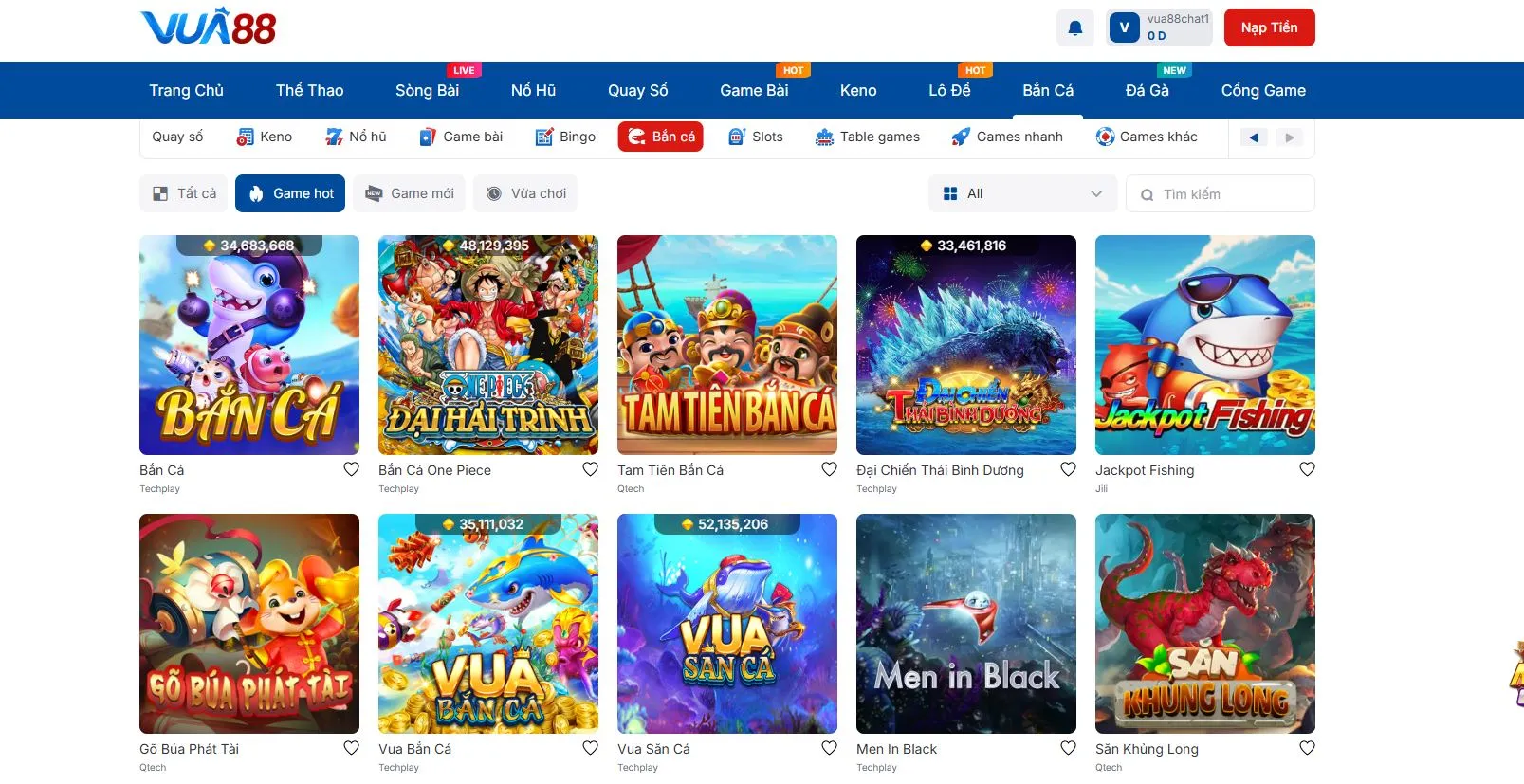Screen dimensions: 1524x784
Task: Favorite the Bắn Cá One Piece game
Action: coord(590,469)
